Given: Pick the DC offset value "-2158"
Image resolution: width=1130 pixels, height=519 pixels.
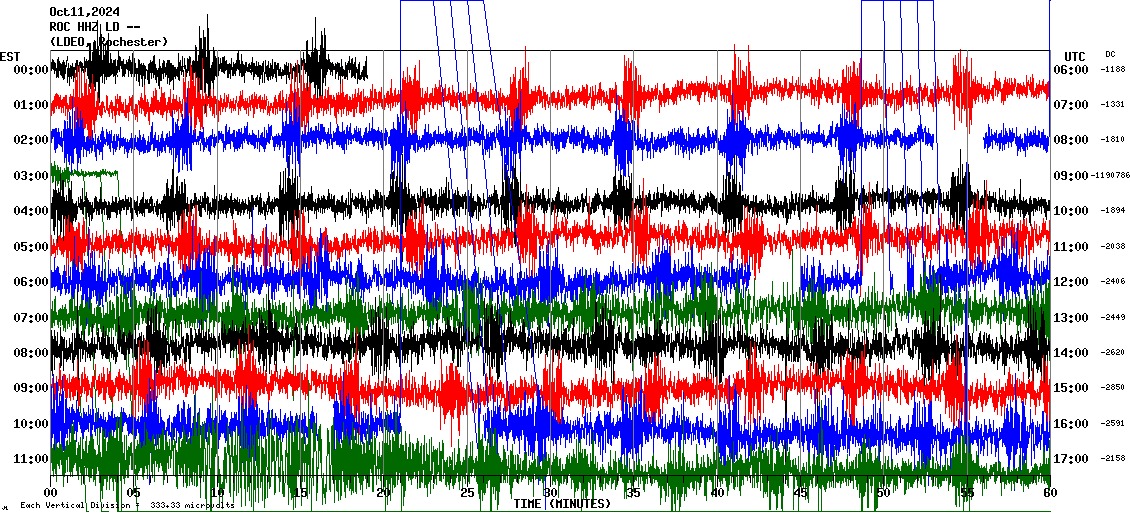Looking at the screenshot, I should (1113, 458).
